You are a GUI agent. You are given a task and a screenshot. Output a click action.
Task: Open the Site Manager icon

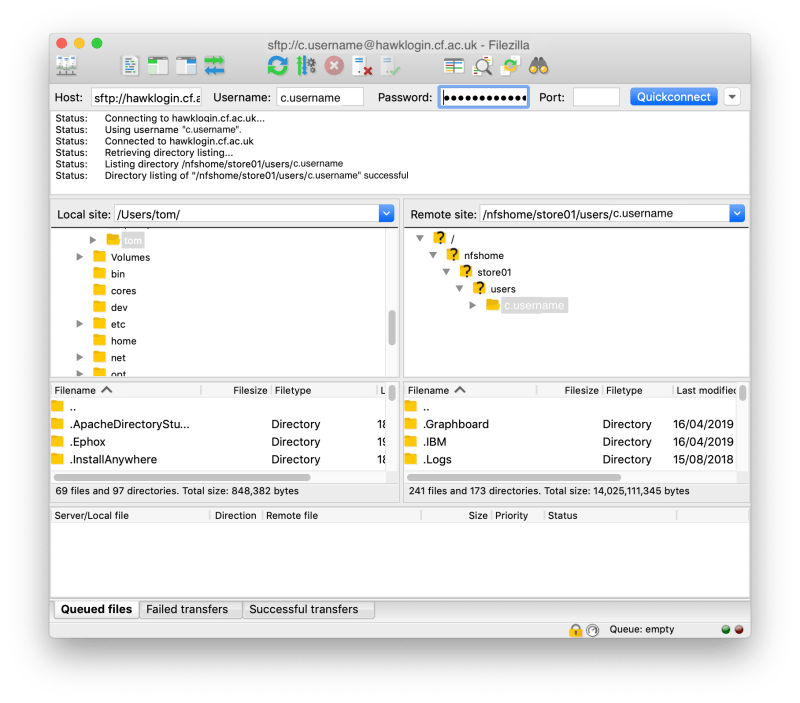(66, 66)
